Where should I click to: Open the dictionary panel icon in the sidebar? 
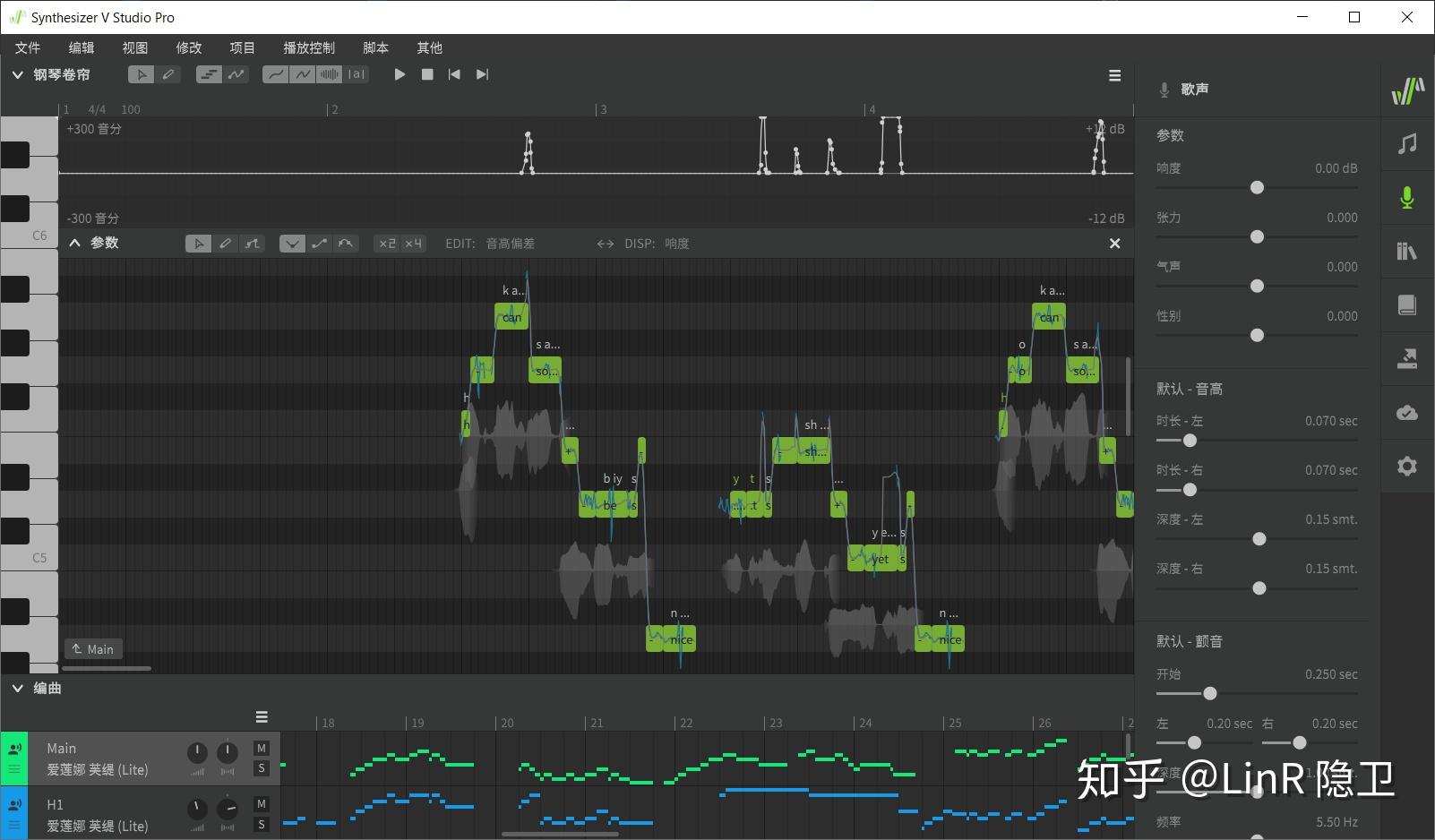[x=1407, y=305]
